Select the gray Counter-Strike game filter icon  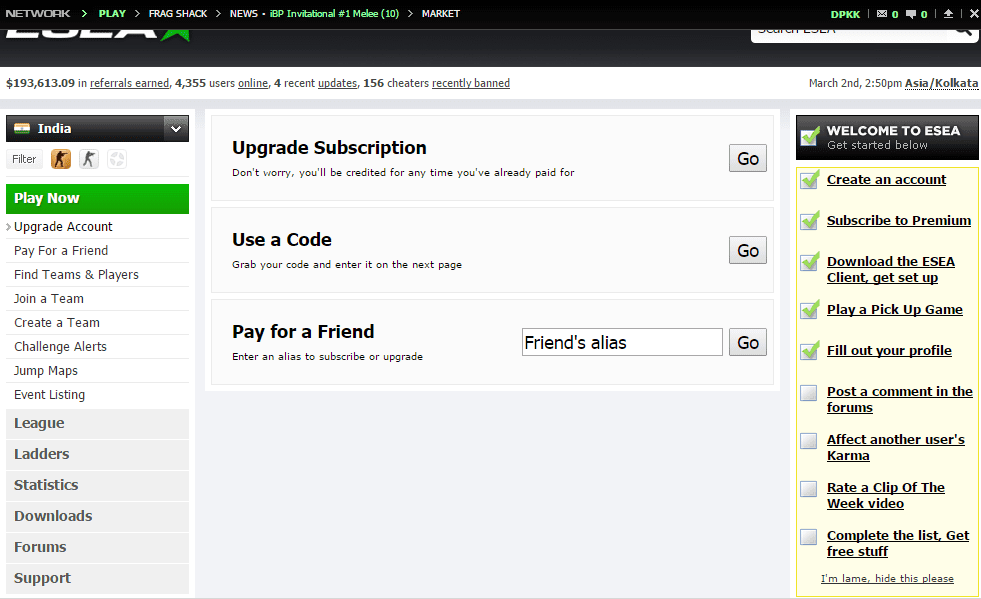[x=89, y=159]
